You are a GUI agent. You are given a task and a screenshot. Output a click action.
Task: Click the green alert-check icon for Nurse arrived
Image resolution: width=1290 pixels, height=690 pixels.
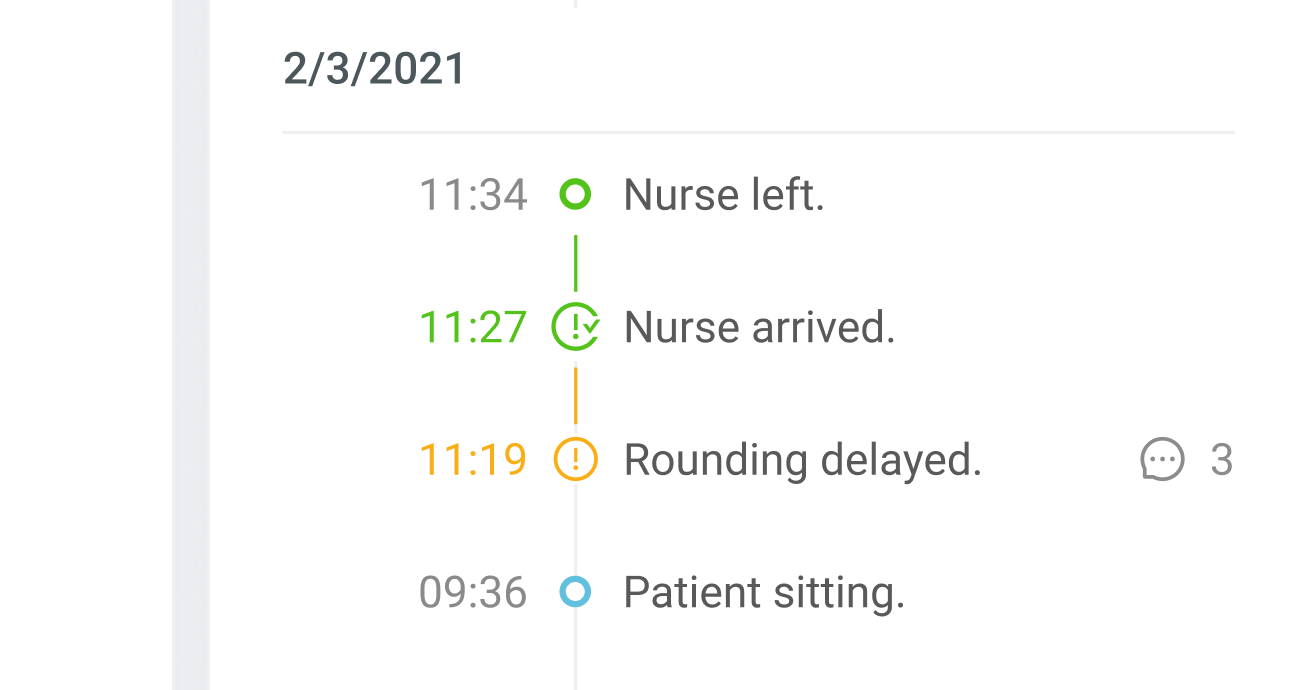pos(576,327)
